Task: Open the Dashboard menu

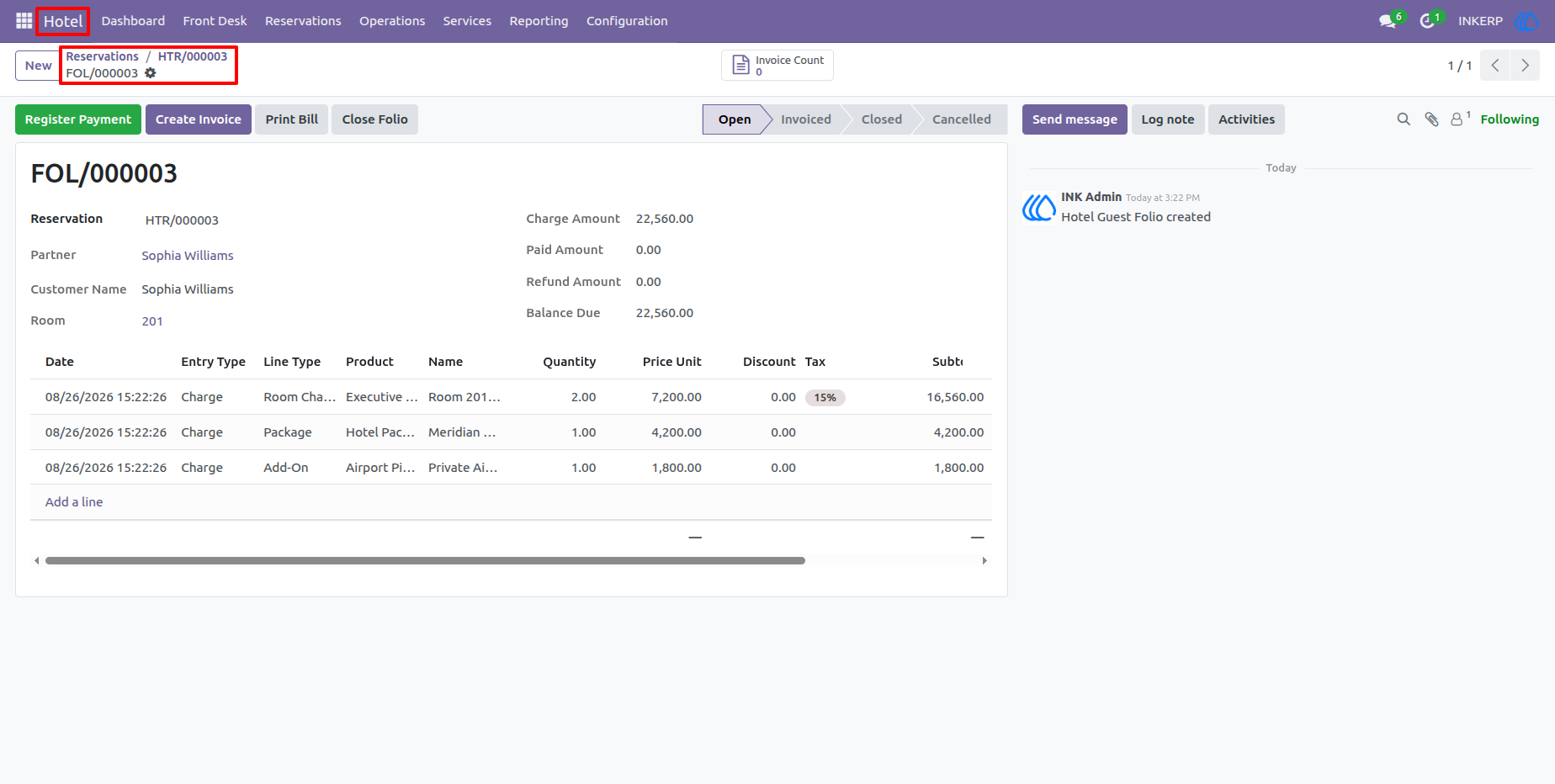Action: pyautogui.click(x=133, y=21)
